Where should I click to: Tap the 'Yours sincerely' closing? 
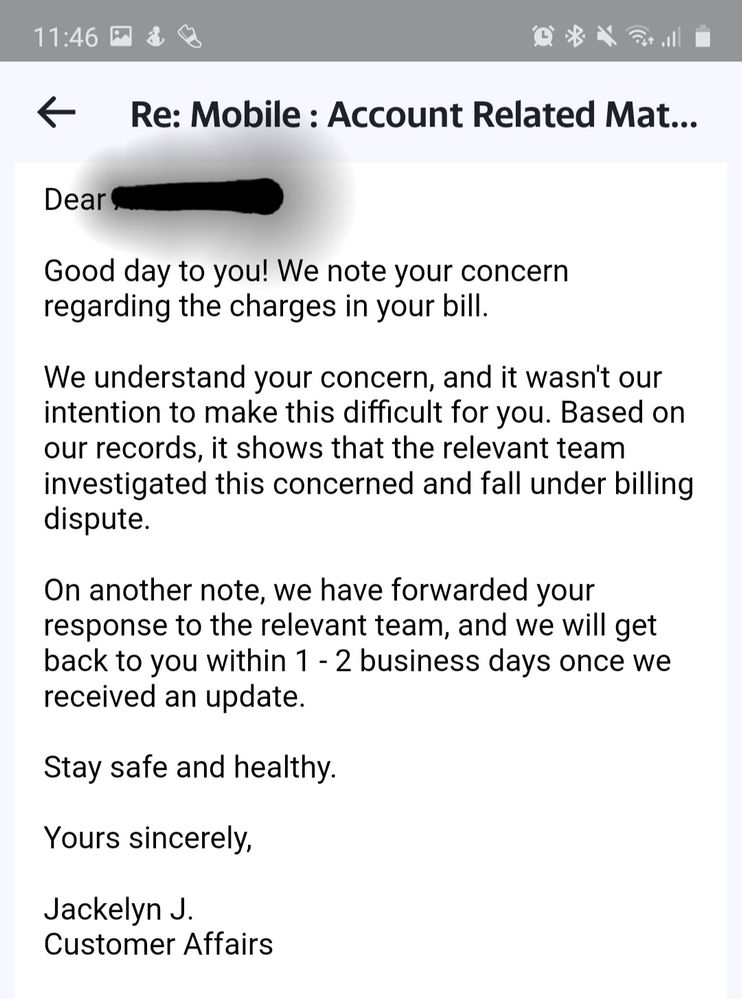(148, 838)
